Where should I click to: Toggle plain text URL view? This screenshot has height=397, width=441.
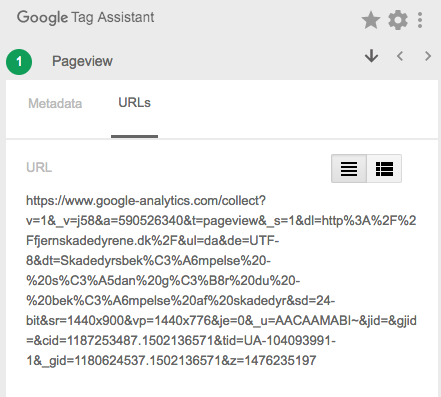(349, 168)
